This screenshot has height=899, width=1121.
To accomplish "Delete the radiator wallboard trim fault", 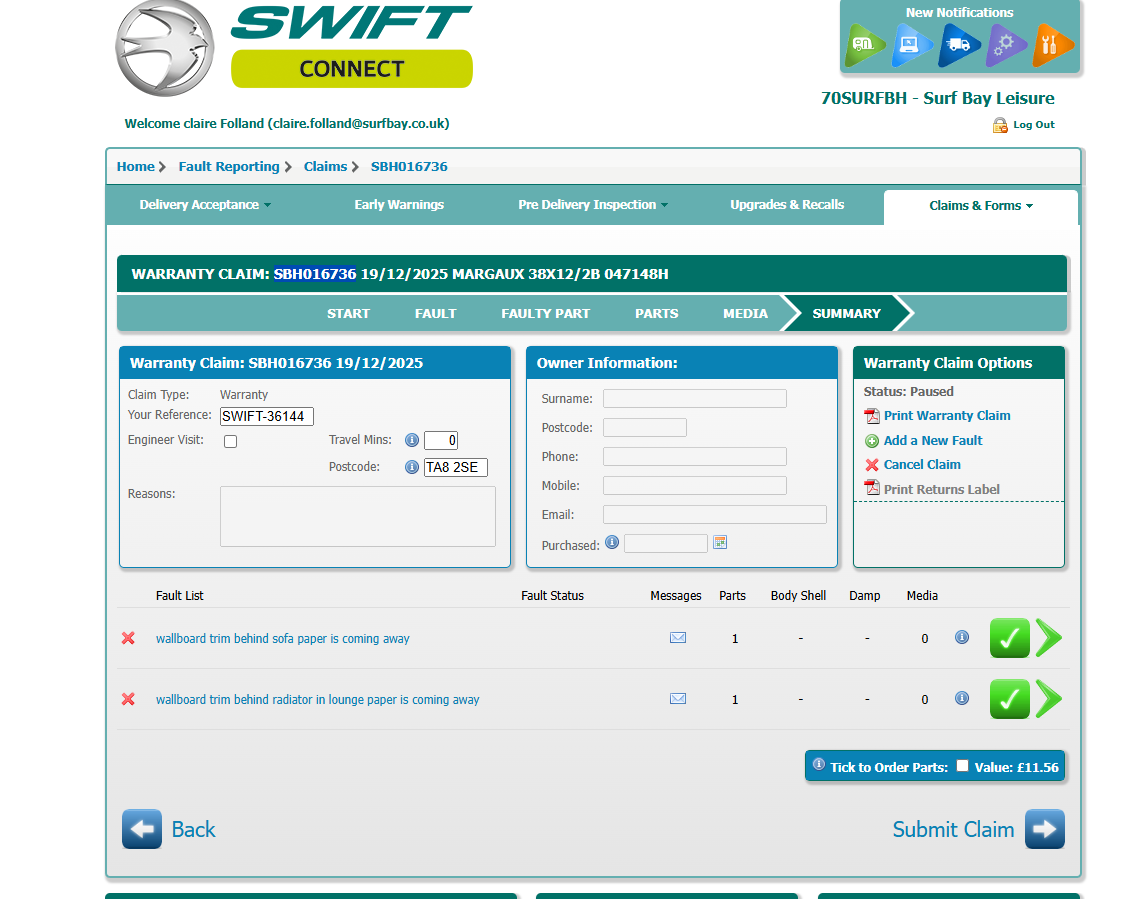I will click(128, 699).
